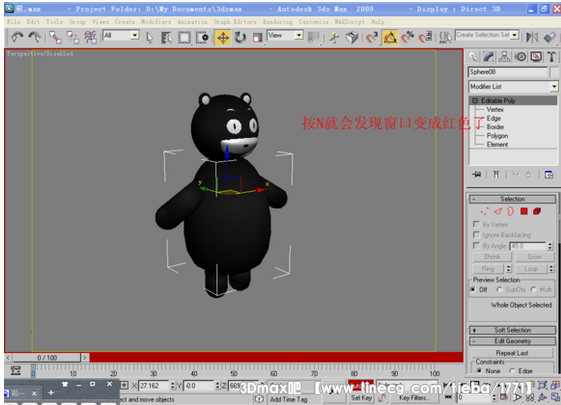The height and width of the screenshot is (405, 561).
Task: Open the Modifier List dropdown
Action: tap(554, 87)
